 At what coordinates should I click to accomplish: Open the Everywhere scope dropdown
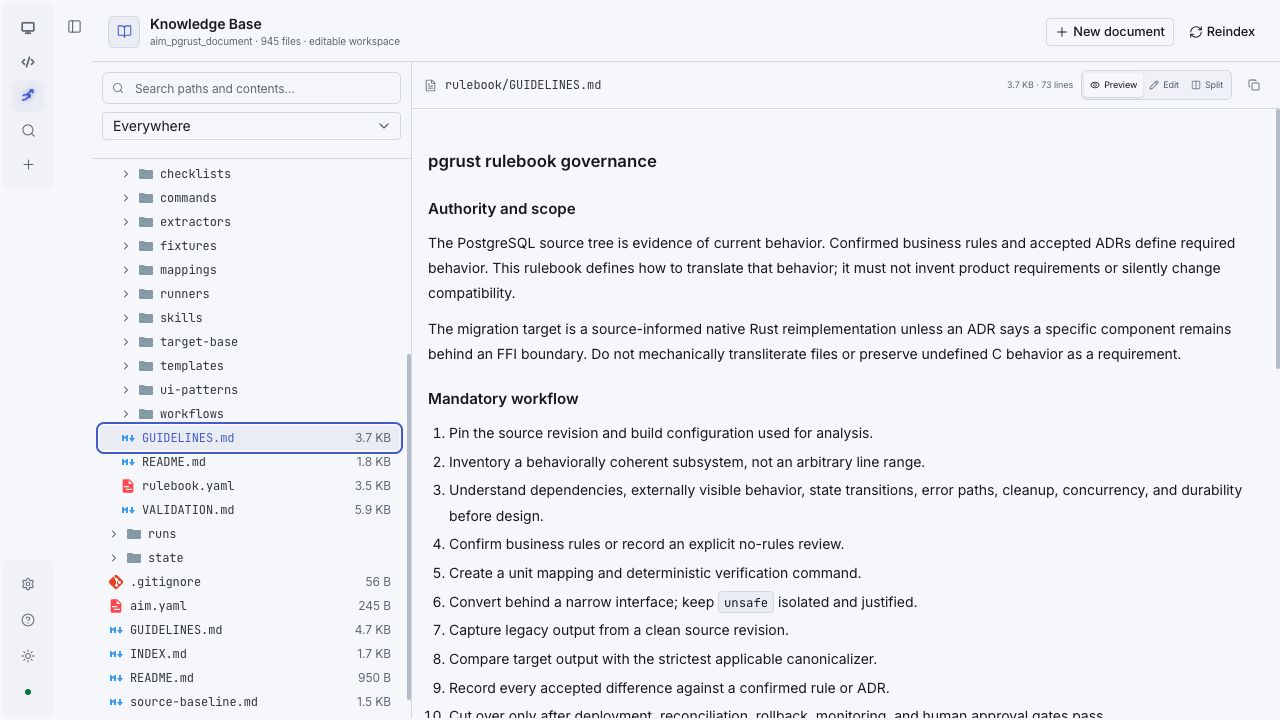click(x=251, y=126)
